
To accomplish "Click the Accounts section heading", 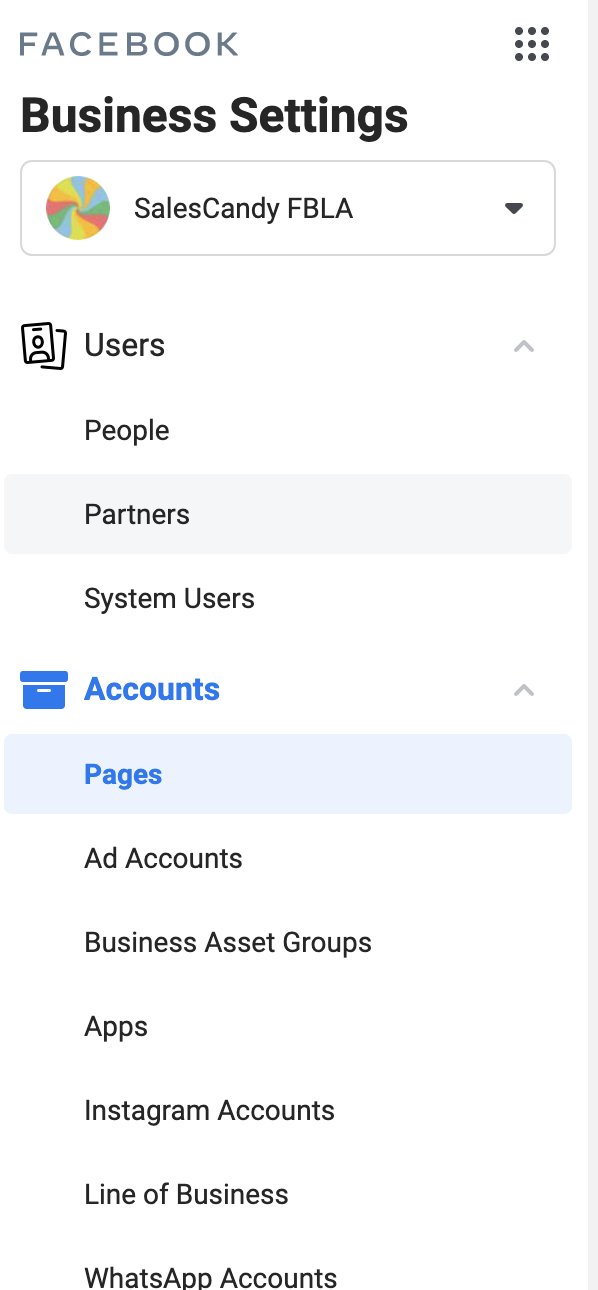I will (x=152, y=689).
